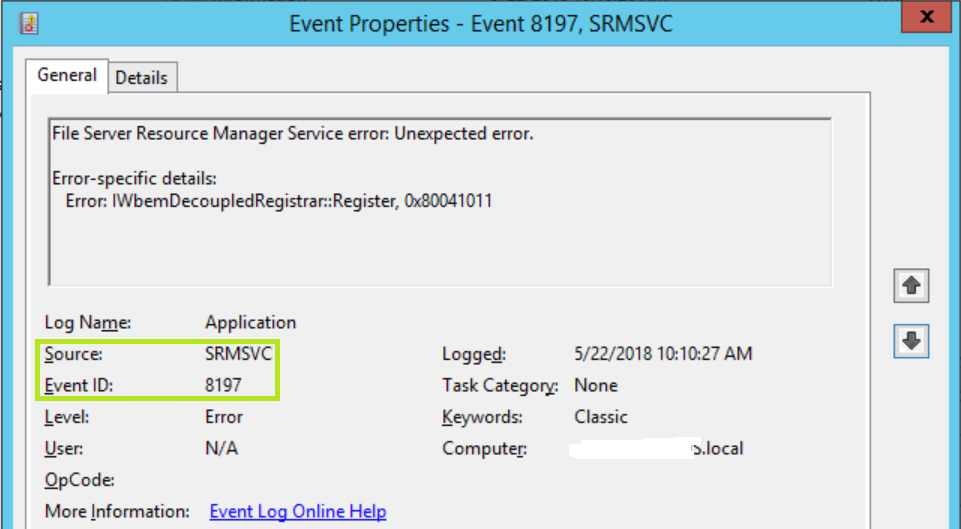Click the Level value Error

point(224,417)
